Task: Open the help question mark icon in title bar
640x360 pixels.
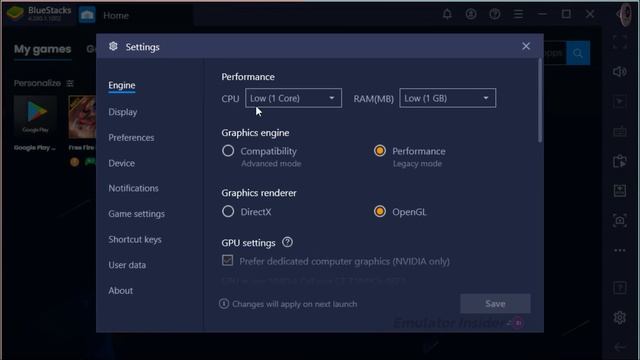Action: [495, 14]
